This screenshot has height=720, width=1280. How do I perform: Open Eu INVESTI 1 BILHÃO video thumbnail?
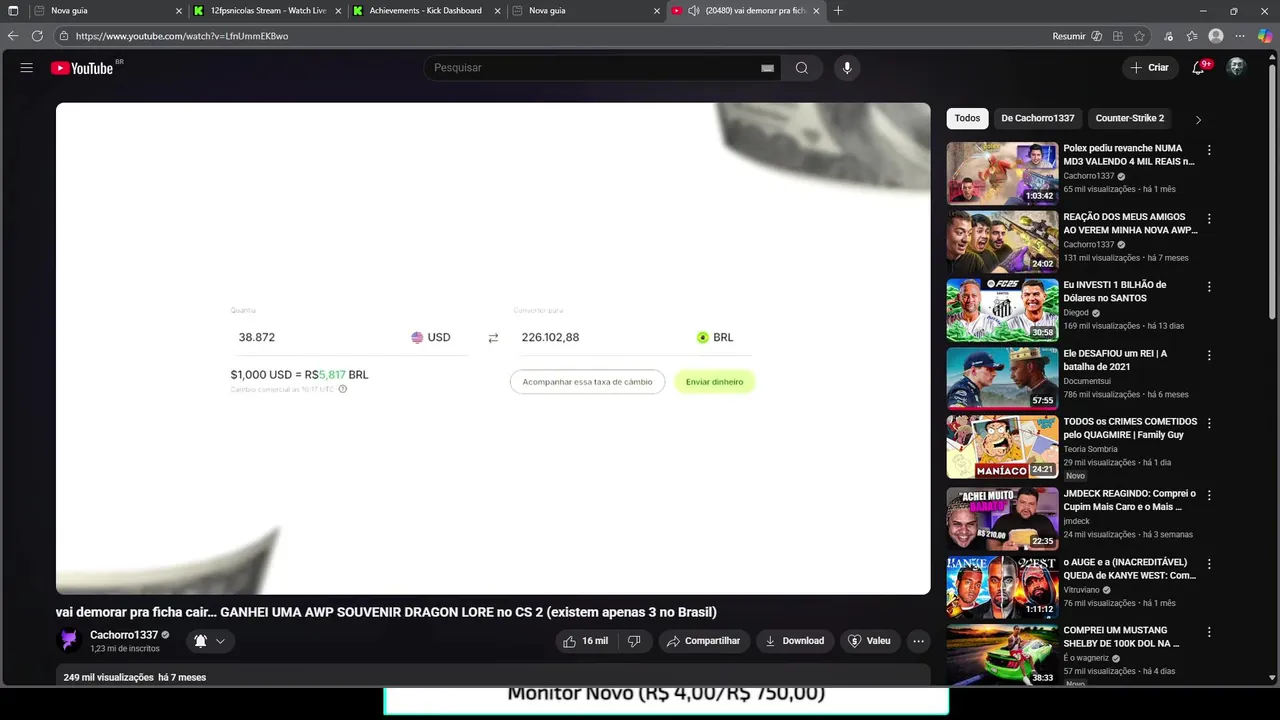click(1002, 310)
